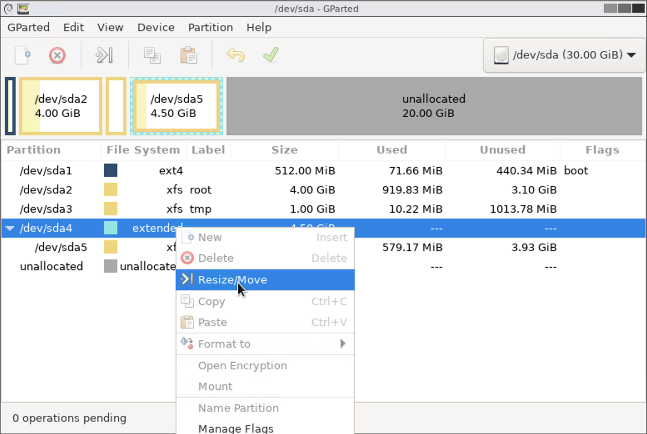Click the dark blue ext4 swatch for /dev/sda1
Viewport: 647px width, 434px height.
coord(111,170)
